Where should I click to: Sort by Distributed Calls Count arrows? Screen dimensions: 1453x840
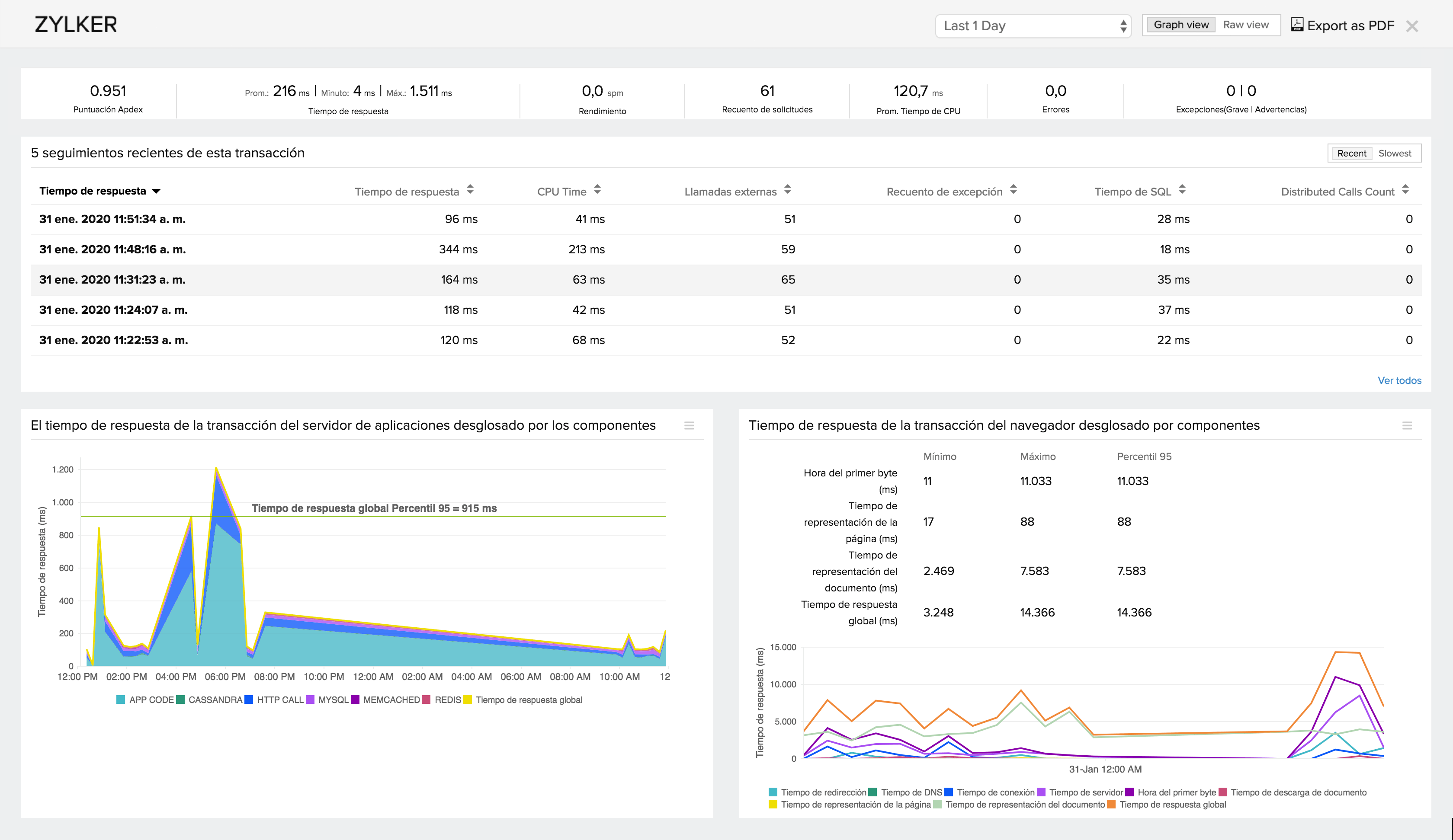pos(1405,189)
